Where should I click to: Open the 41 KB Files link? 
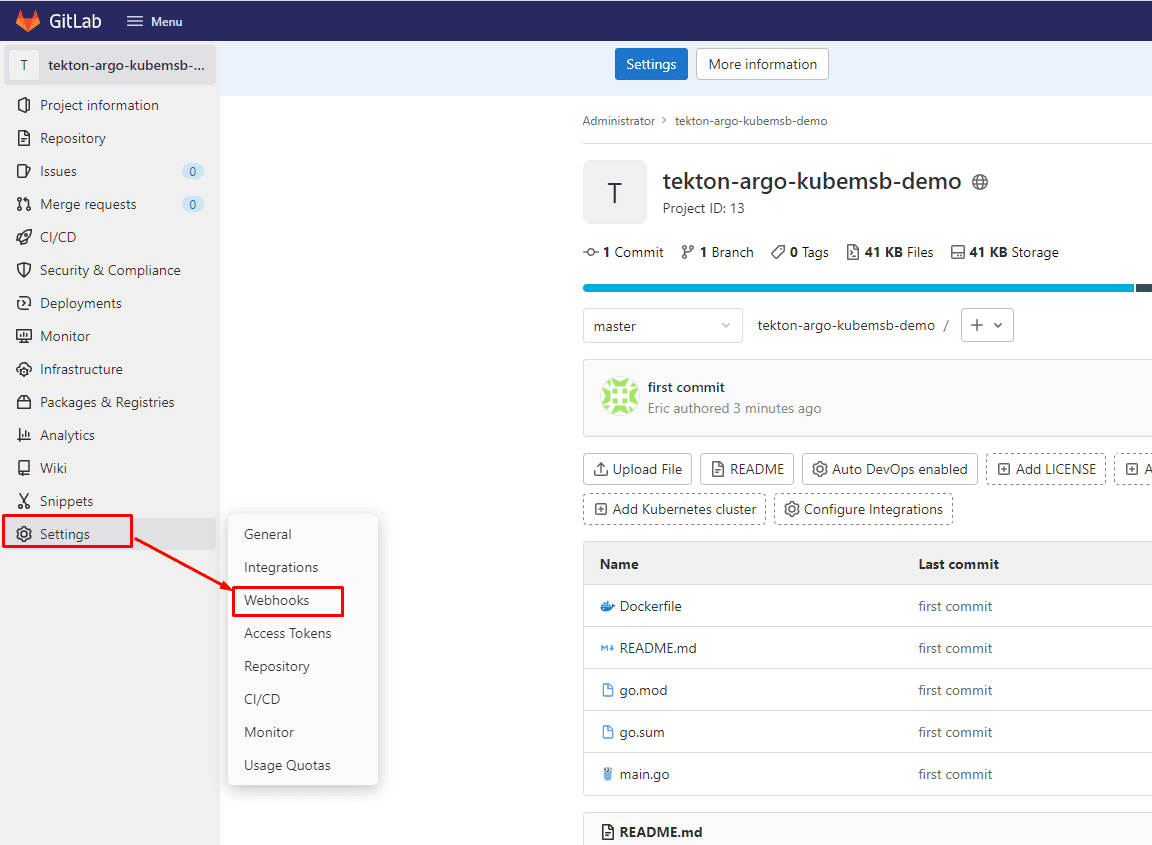[890, 252]
